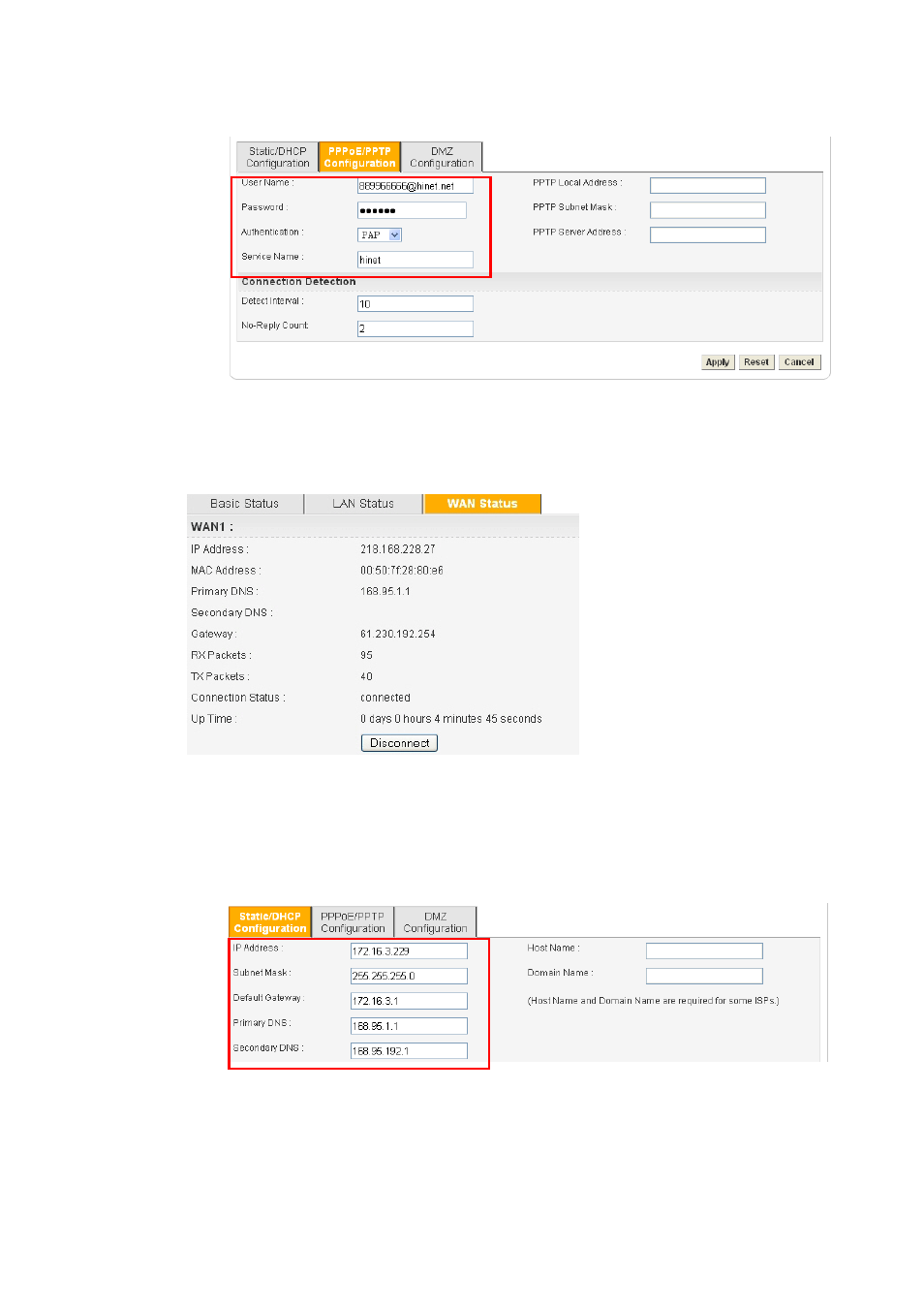Click the Default Gateway field with 172.16.3.1
Screen dimensions: 924x1308
point(409,1001)
